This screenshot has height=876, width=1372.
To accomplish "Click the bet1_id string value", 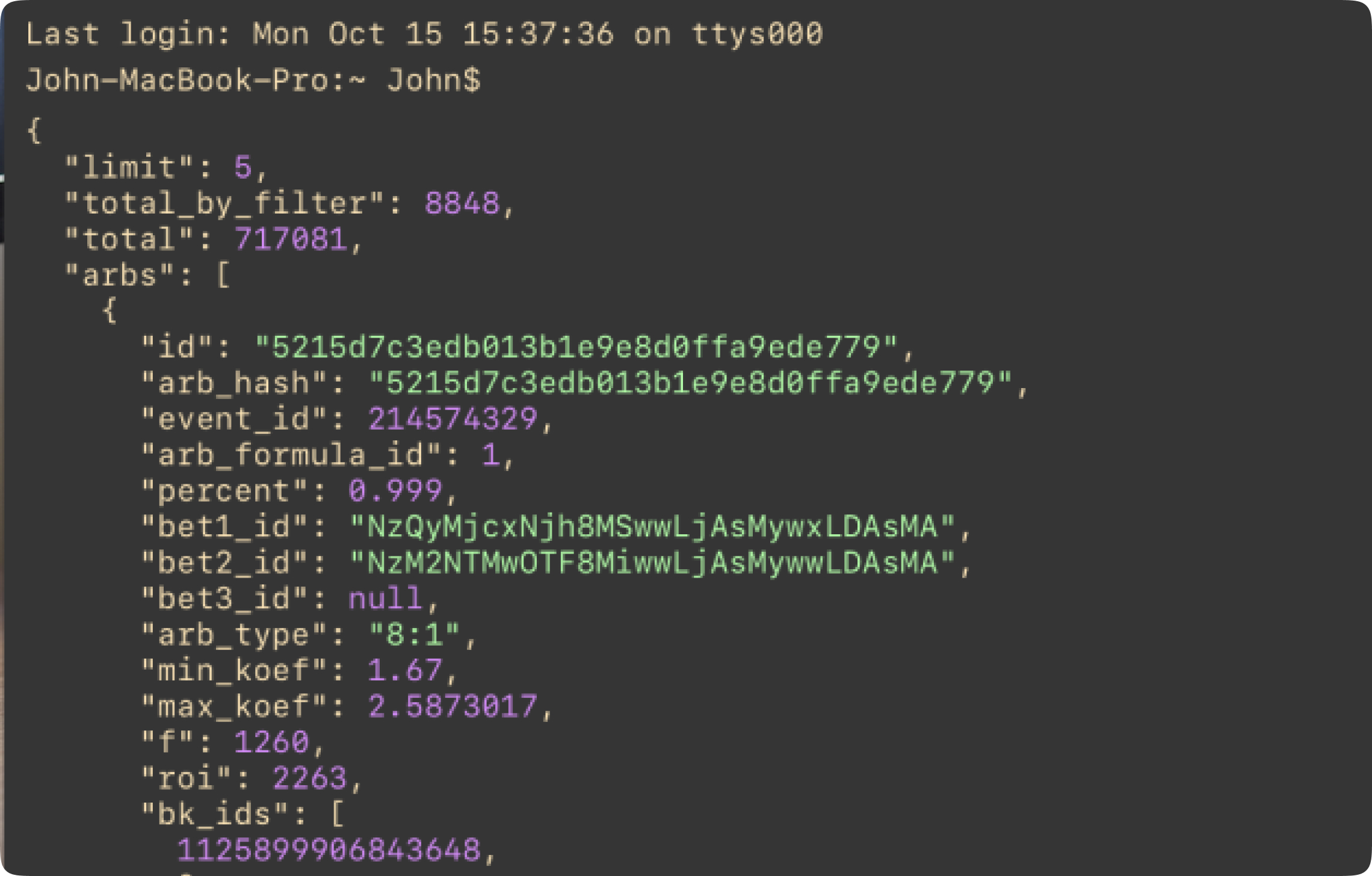I will [x=652, y=527].
